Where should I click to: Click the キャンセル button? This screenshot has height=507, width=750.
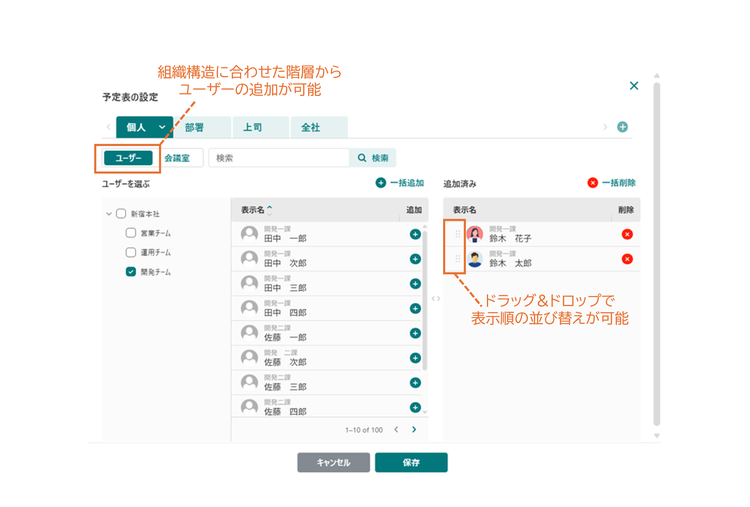pos(333,463)
